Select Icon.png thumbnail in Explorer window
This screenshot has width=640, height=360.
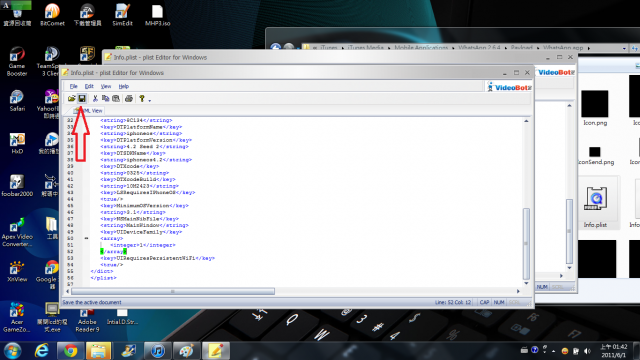[x=595, y=107]
